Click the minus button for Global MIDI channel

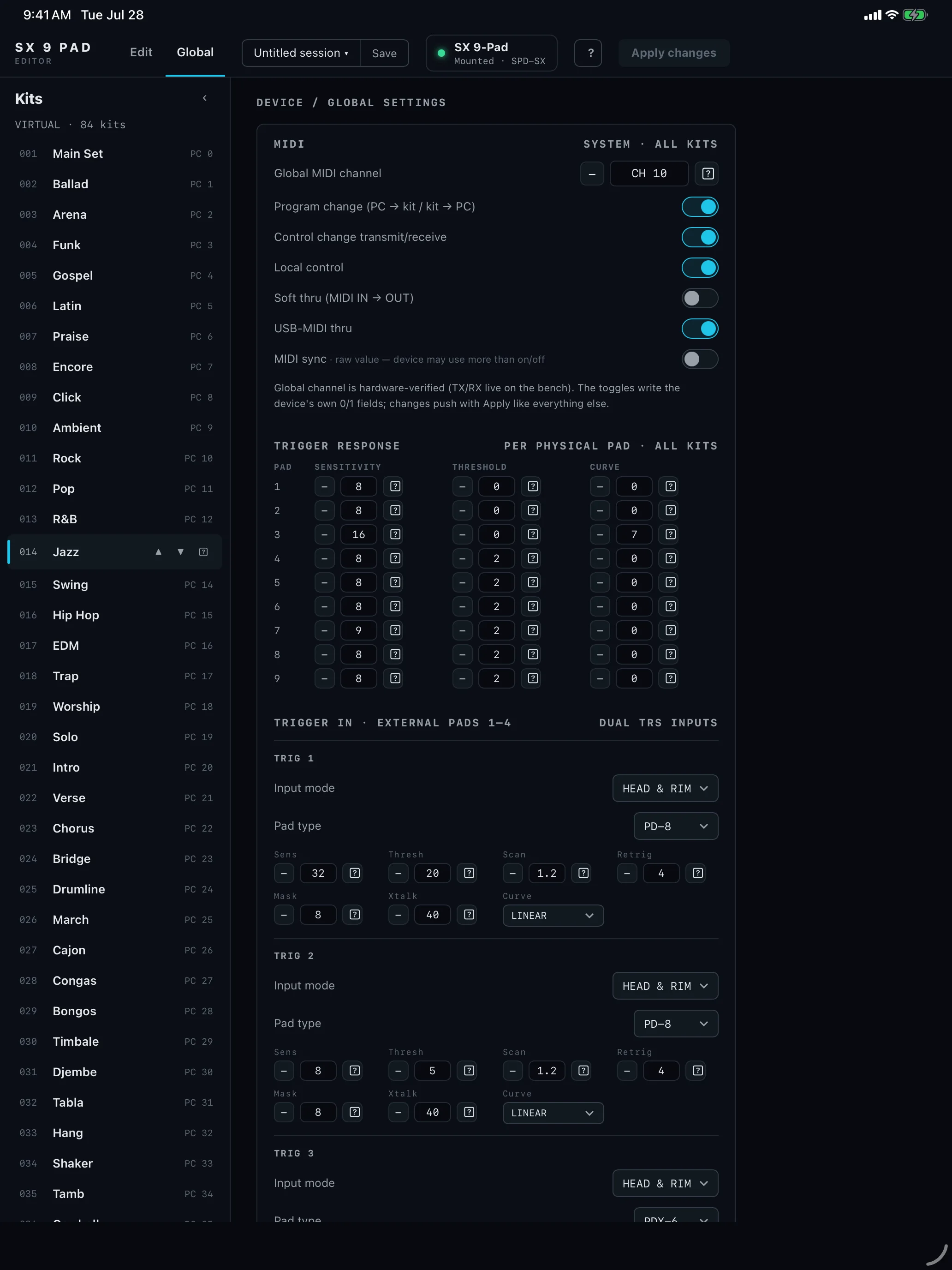click(592, 174)
